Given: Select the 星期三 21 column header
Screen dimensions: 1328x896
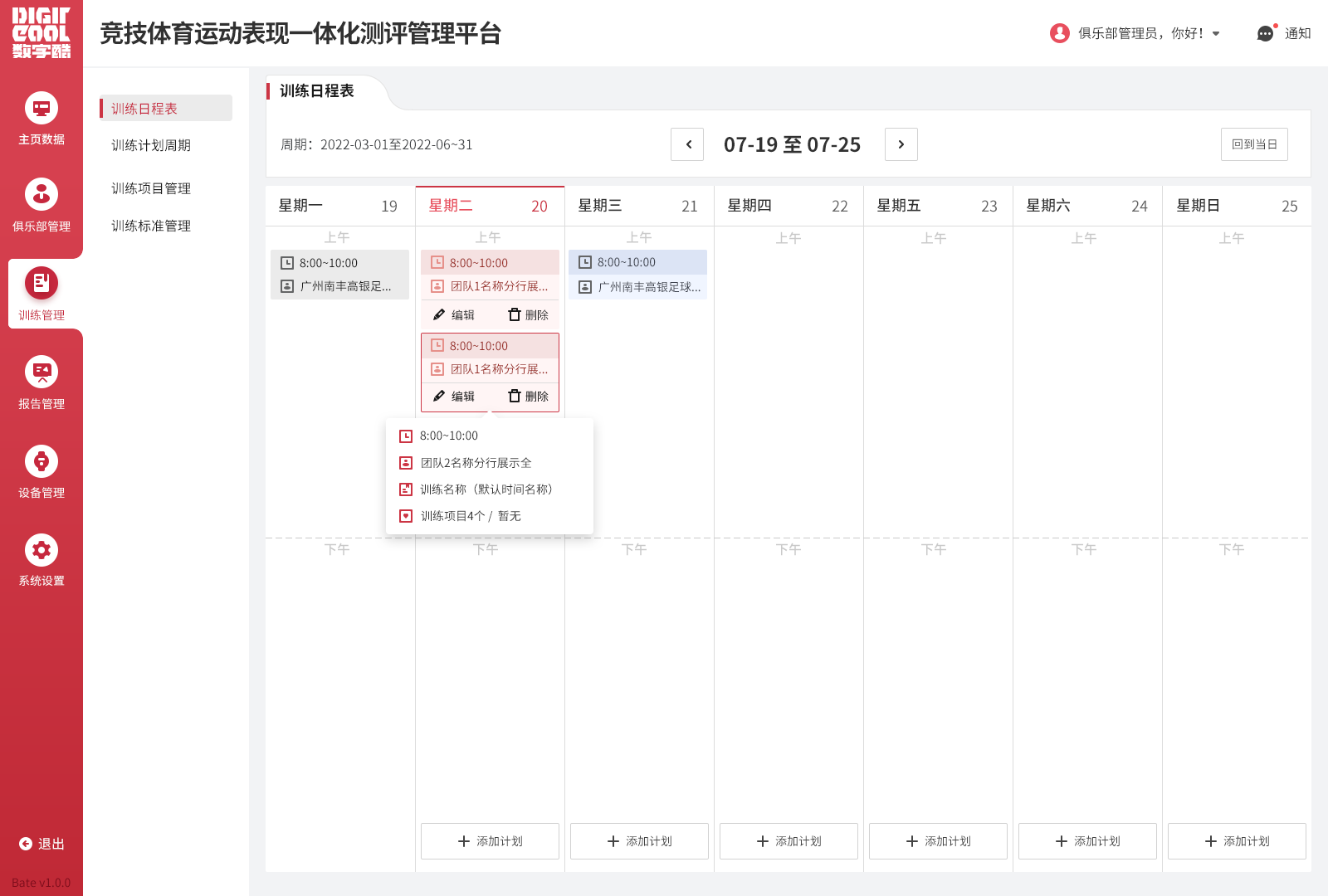Looking at the screenshot, I should click(639, 206).
